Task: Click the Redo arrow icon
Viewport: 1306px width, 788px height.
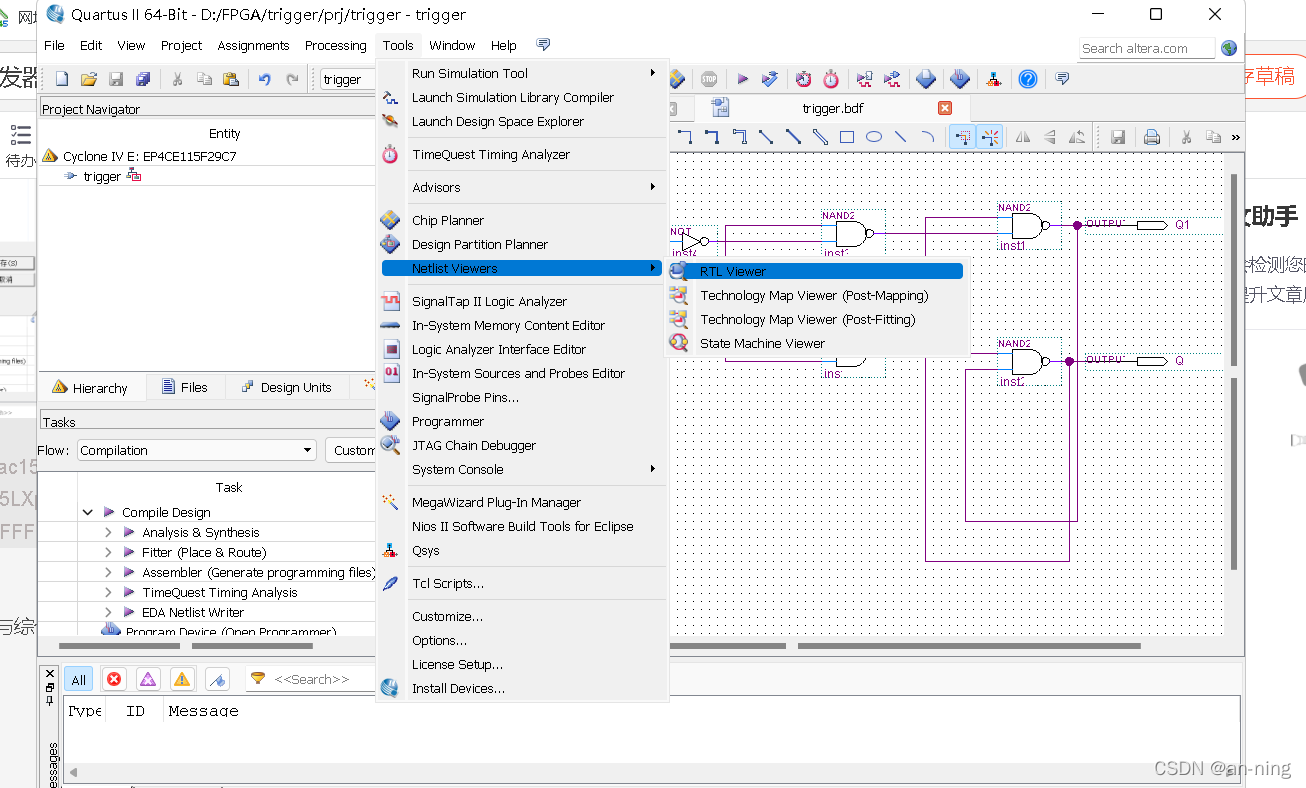Action: pyautogui.click(x=293, y=79)
